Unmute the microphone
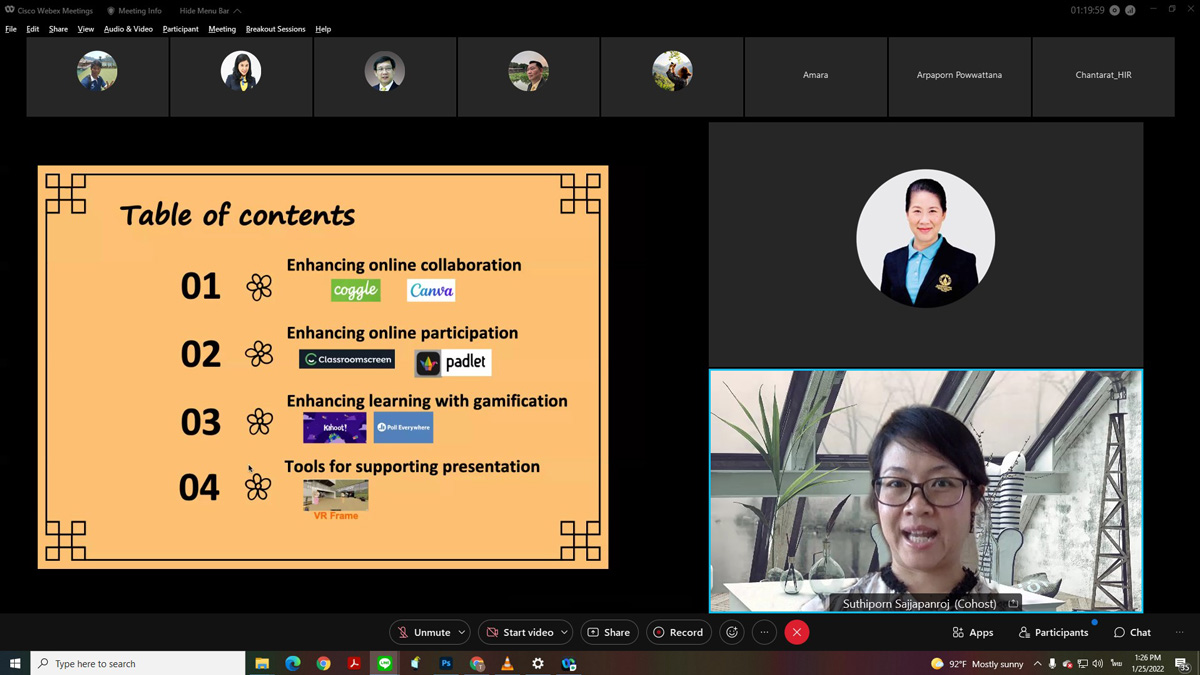This screenshot has width=1200, height=675. (423, 632)
